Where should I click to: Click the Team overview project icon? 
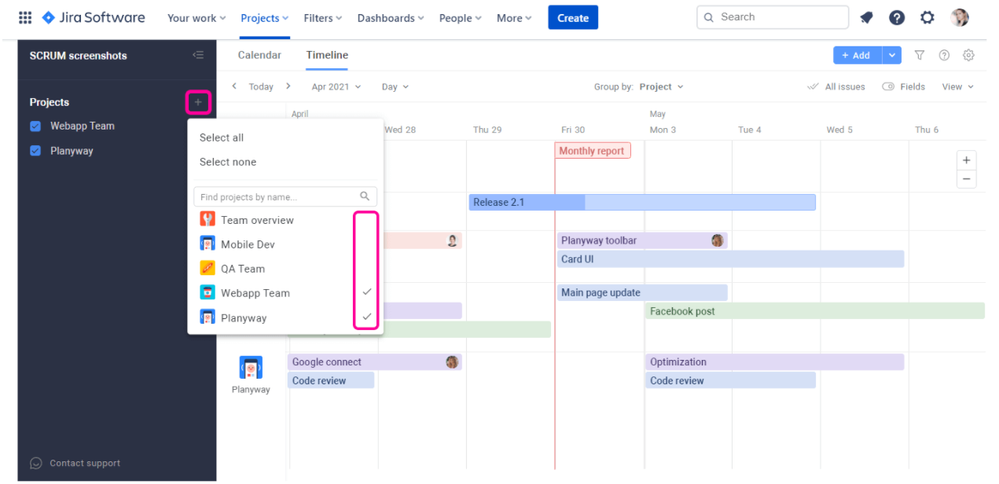click(207, 220)
